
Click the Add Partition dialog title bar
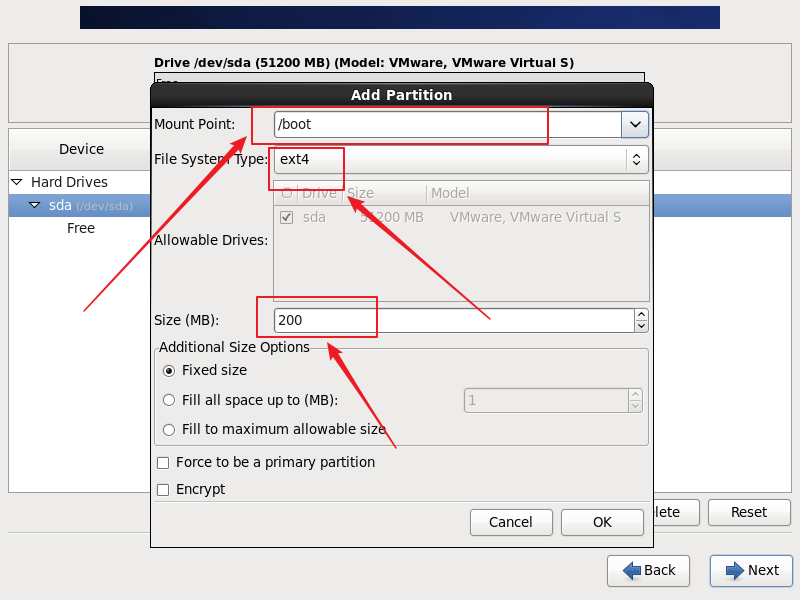[402, 95]
